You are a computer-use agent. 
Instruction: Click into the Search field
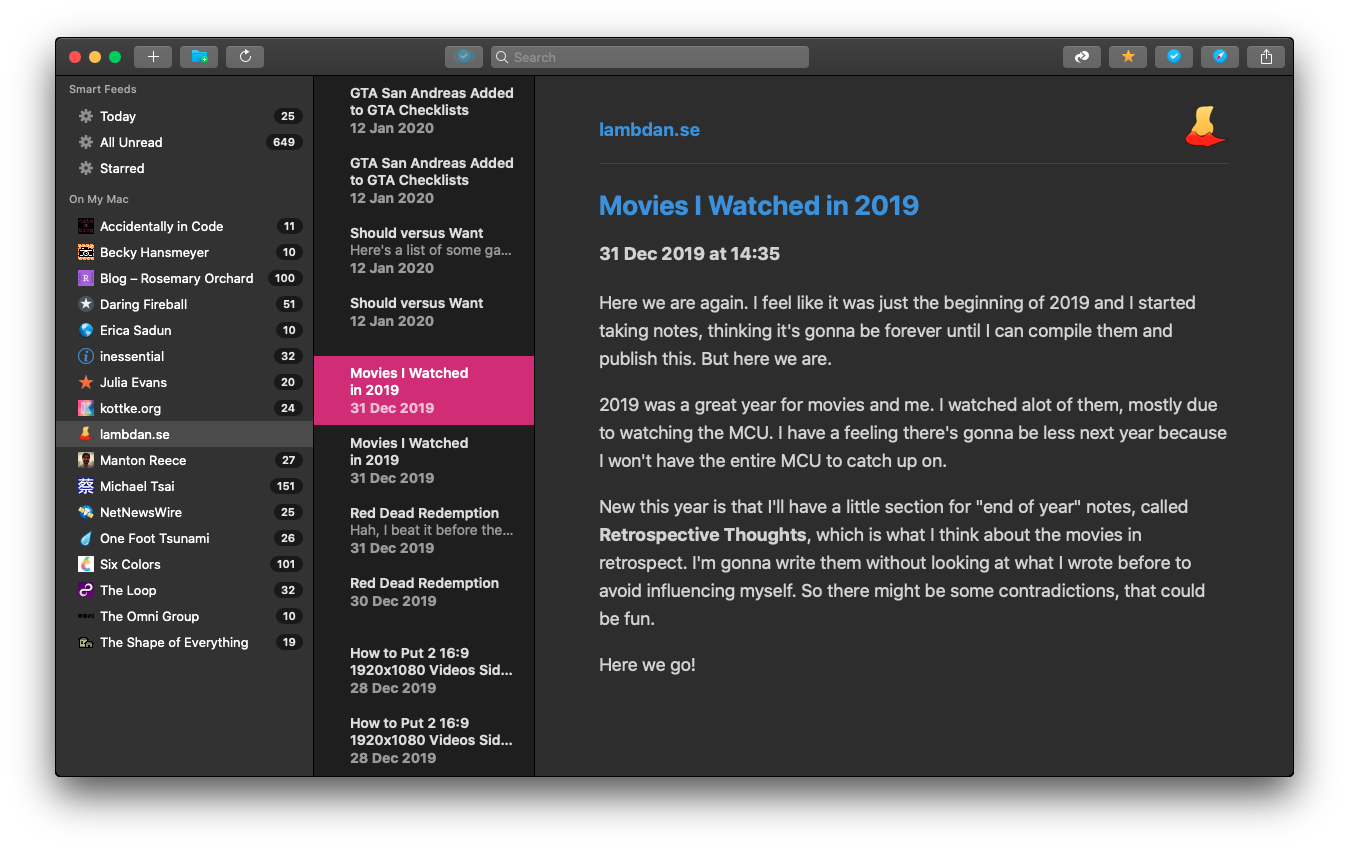coord(650,57)
